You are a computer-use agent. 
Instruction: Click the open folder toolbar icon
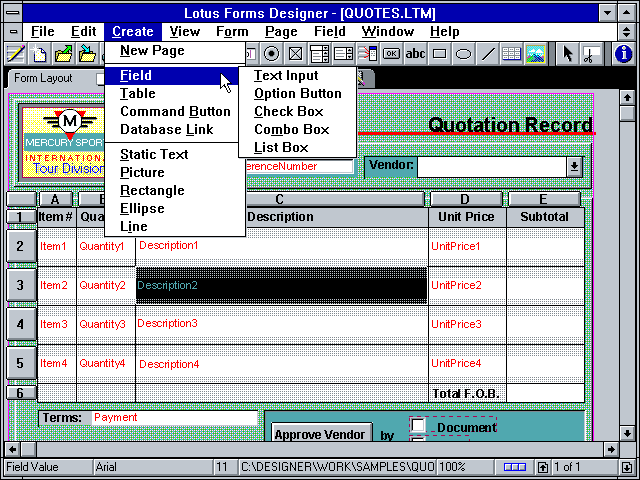click(x=63, y=53)
